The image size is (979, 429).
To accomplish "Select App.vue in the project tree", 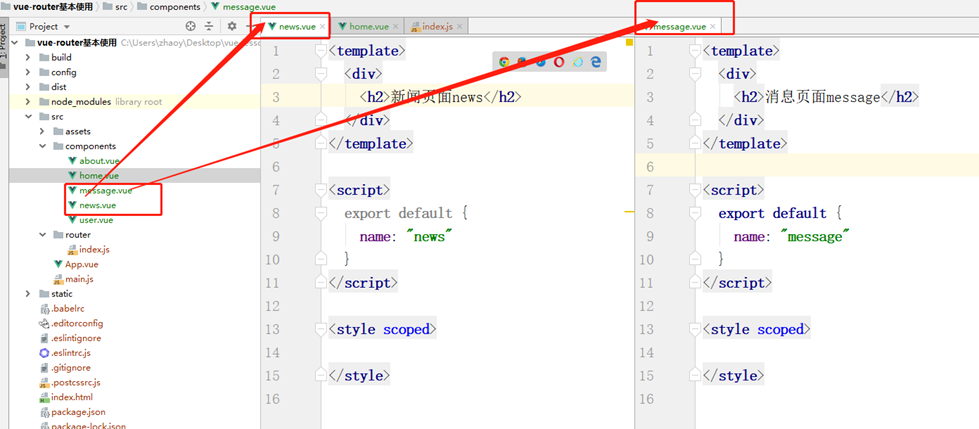I will 76,264.
